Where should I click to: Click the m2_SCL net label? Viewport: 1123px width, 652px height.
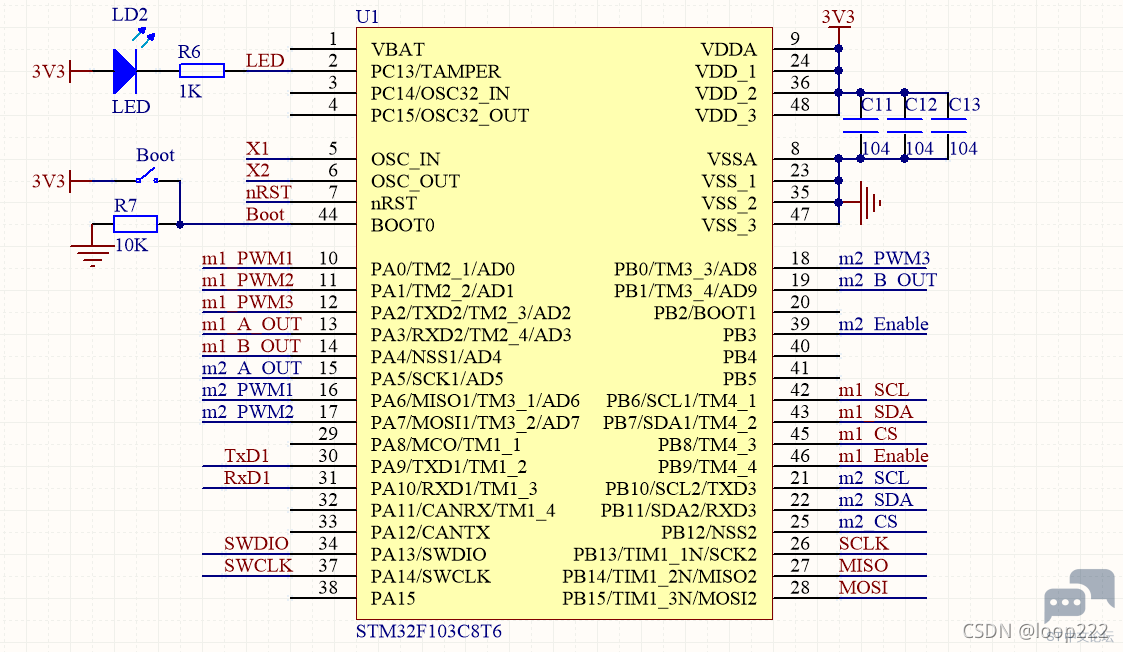pyautogui.click(x=874, y=478)
